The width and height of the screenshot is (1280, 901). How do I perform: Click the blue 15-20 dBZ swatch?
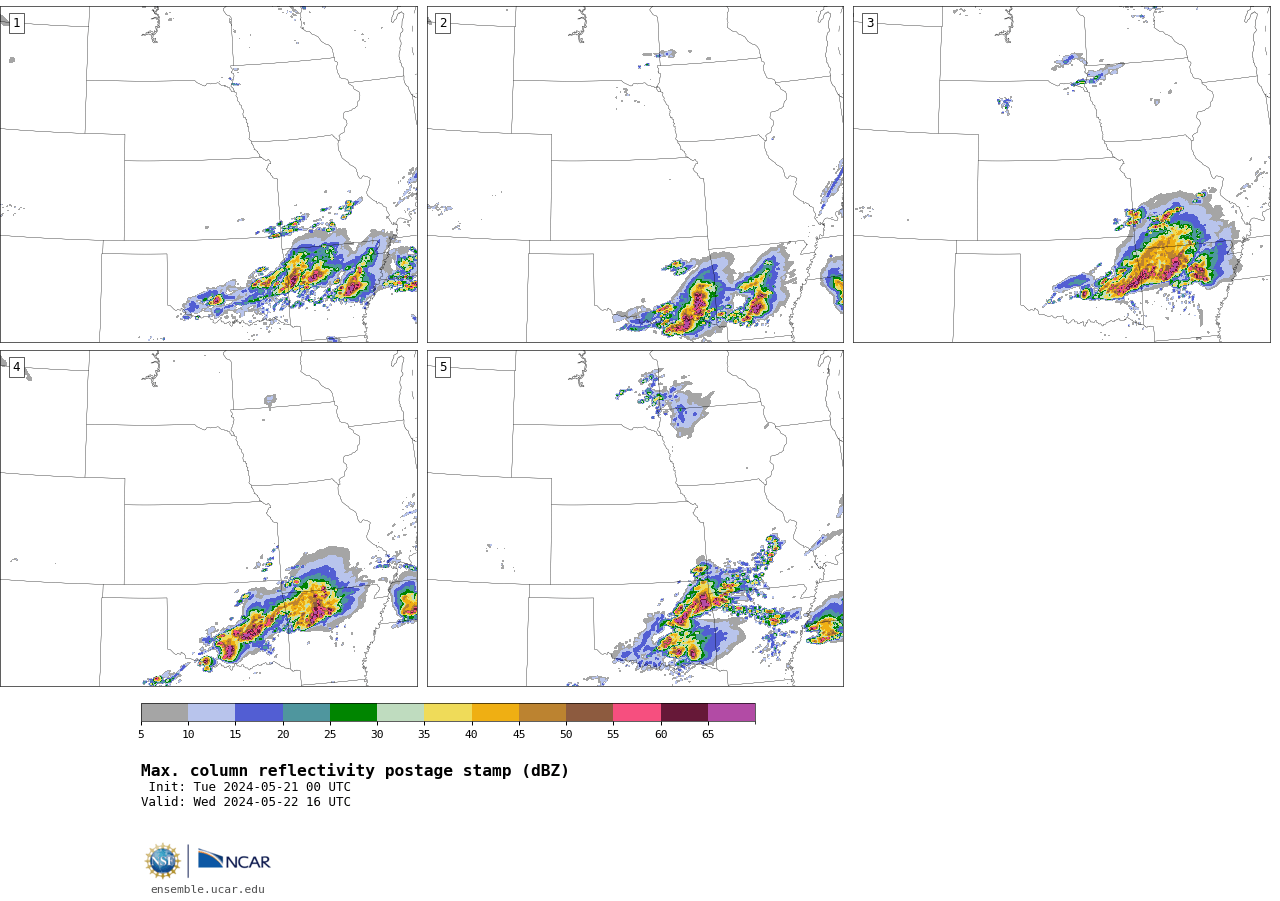click(x=259, y=713)
